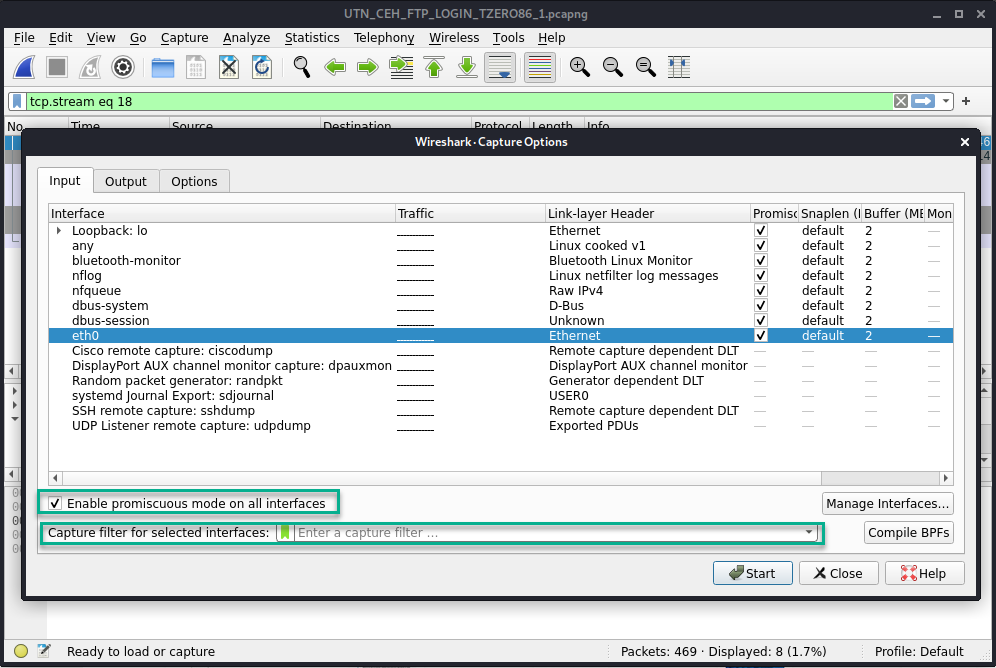Save this capture file from the toolbar

196,67
